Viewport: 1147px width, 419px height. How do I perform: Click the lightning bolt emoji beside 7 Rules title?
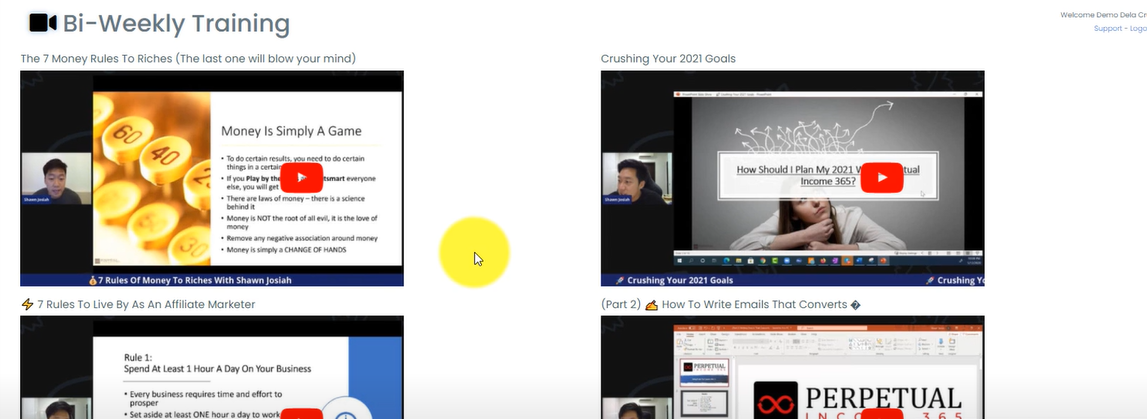pyautogui.click(x=27, y=304)
